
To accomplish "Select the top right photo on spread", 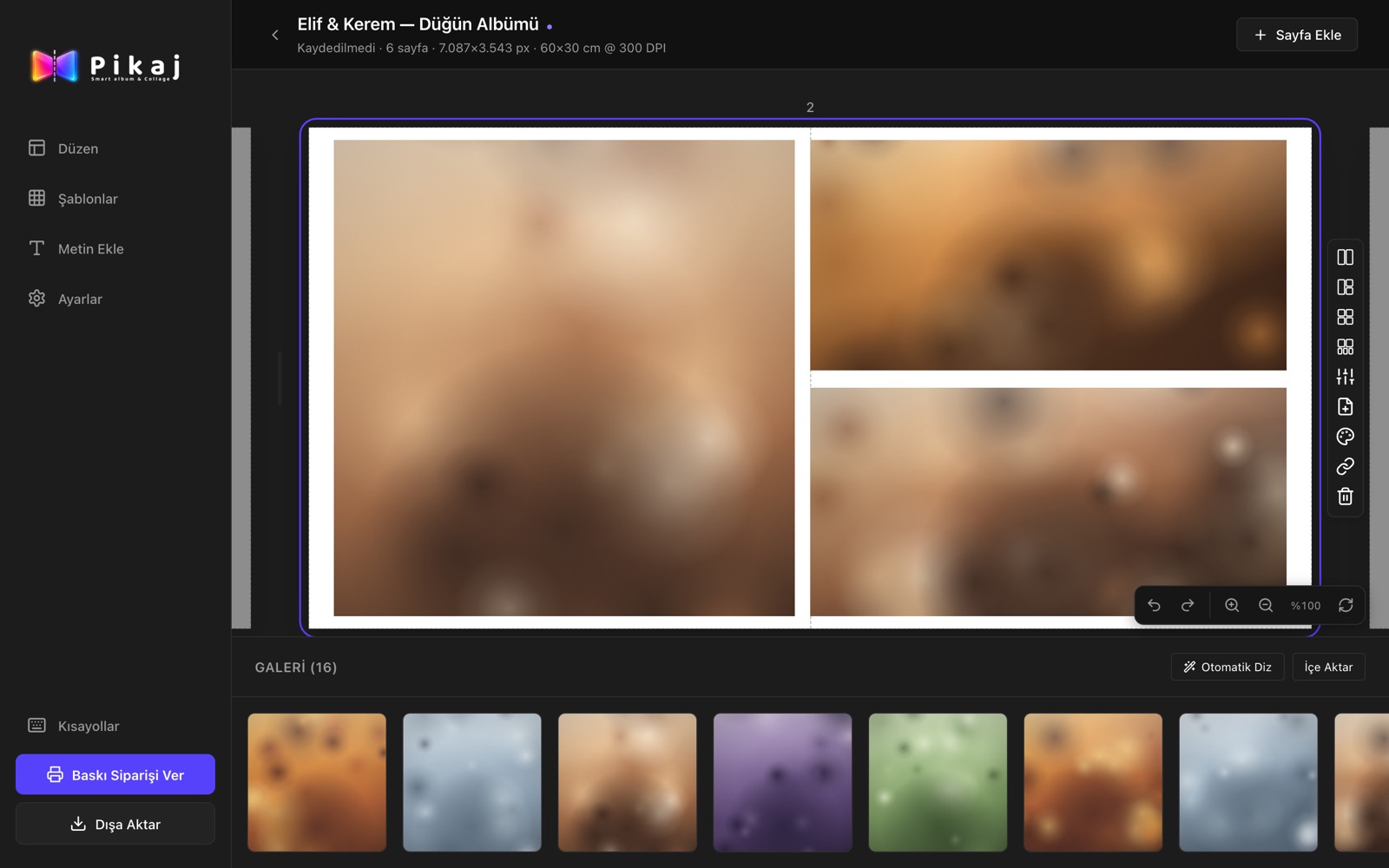I will (1048, 255).
